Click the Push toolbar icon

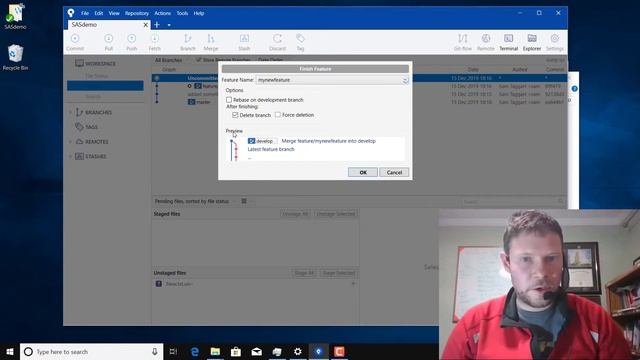(x=131, y=42)
